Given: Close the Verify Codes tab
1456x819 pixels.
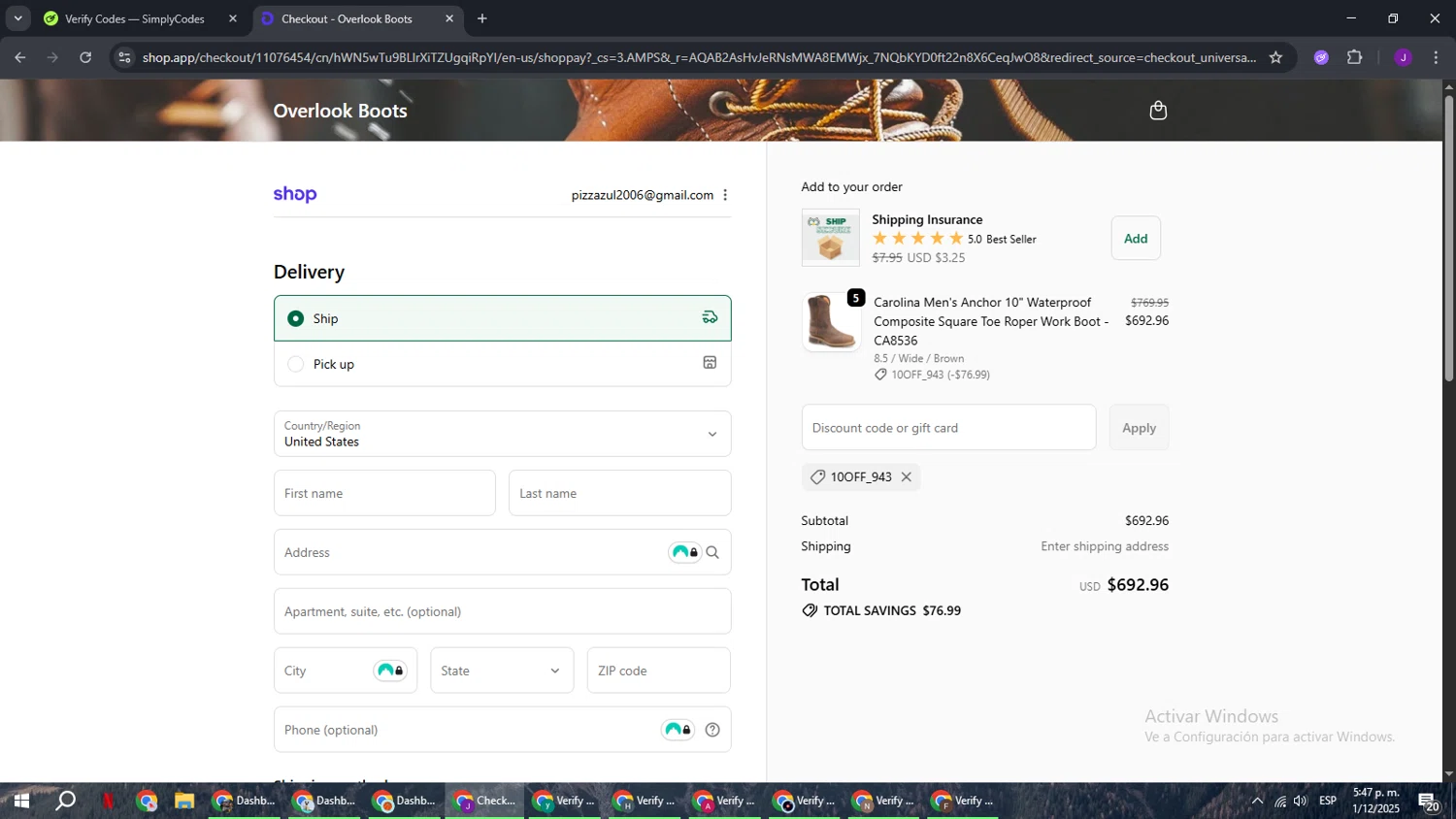Looking at the screenshot, I should pyautogui.click(x=233, y=18).
